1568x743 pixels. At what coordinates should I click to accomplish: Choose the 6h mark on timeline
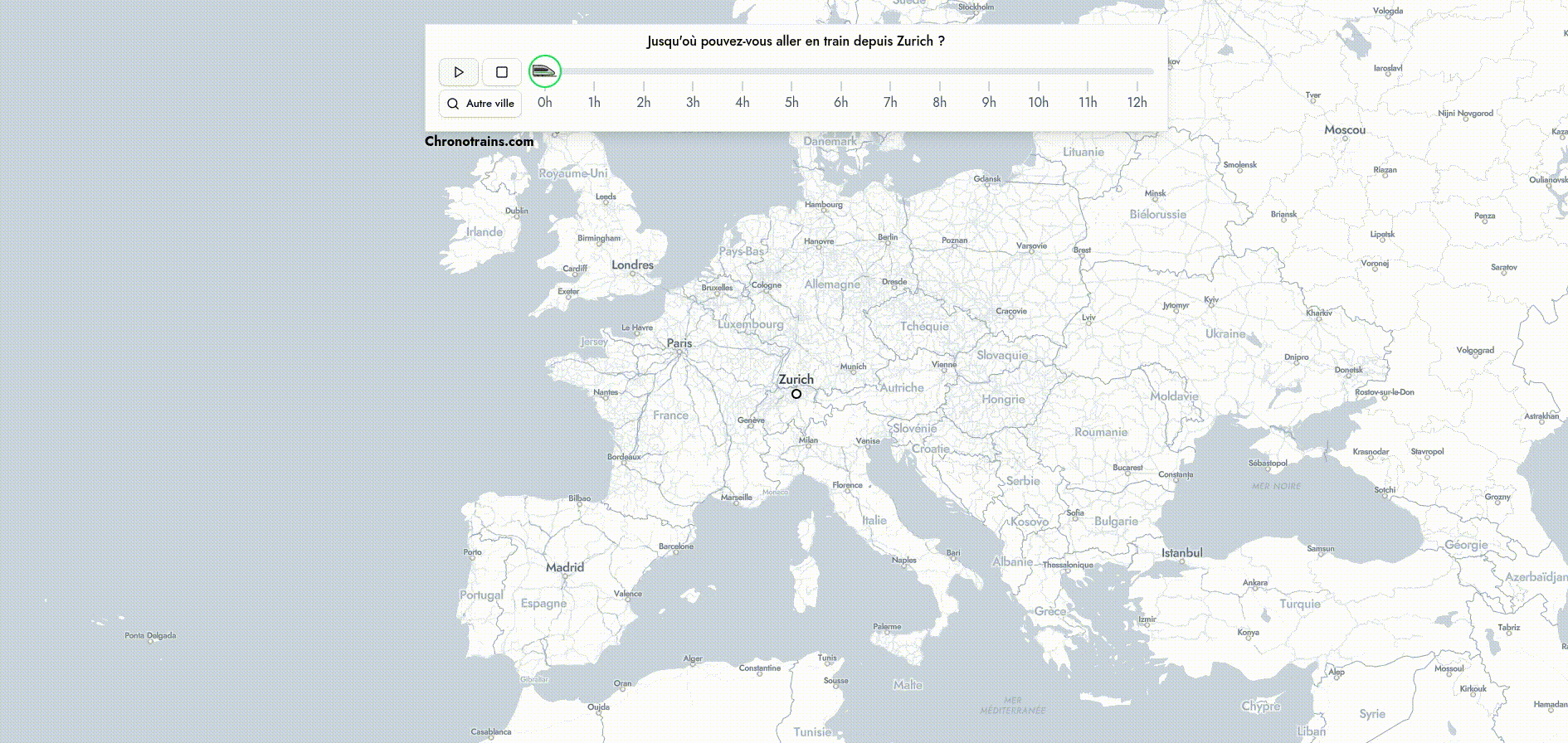(x=840, y=102)
